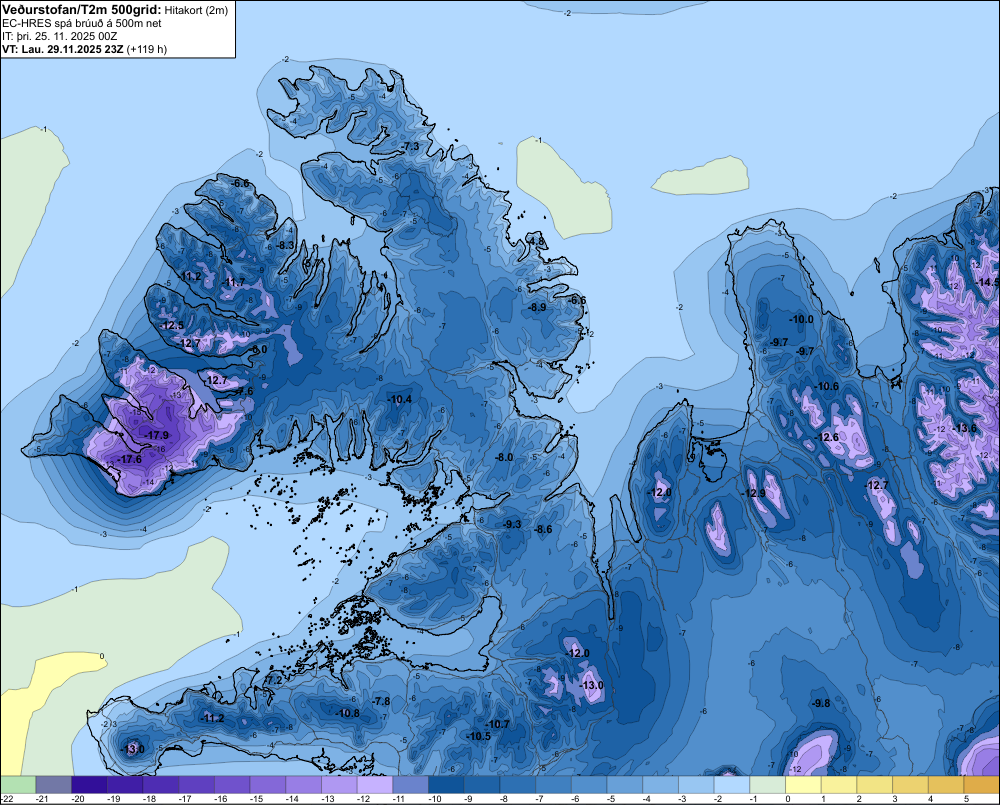Click the -8.3 temperature value

pos(285,245)
